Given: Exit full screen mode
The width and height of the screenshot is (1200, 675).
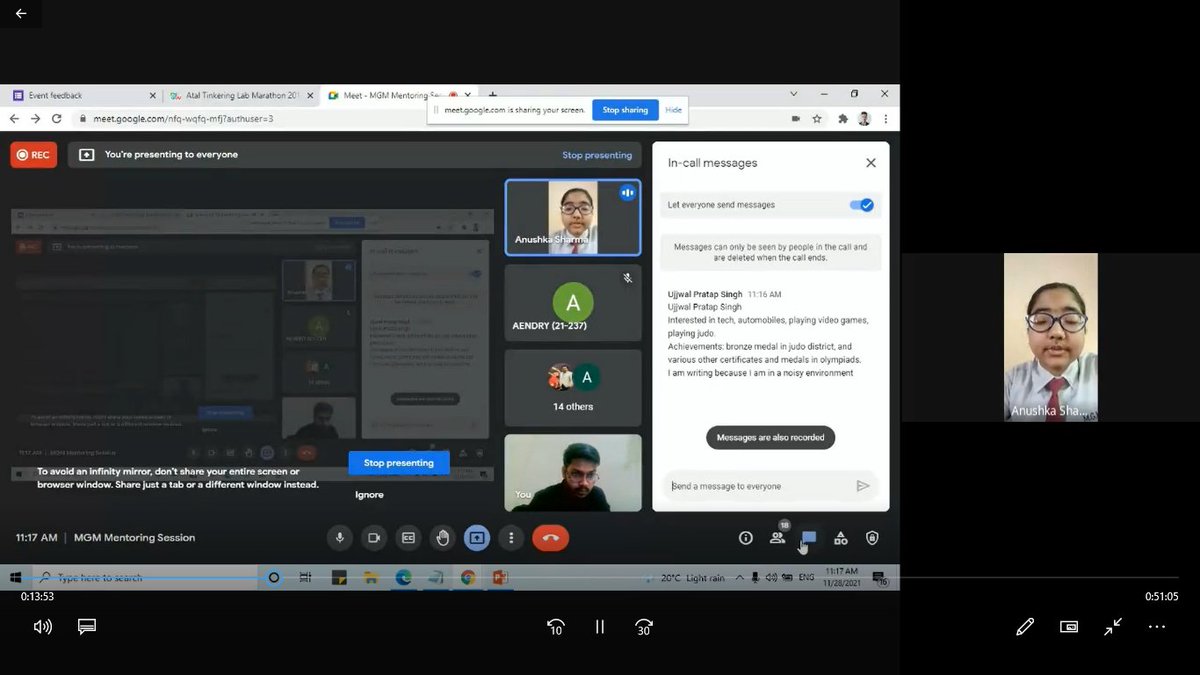Looking at the screenshot, I should click(1113, 627).
